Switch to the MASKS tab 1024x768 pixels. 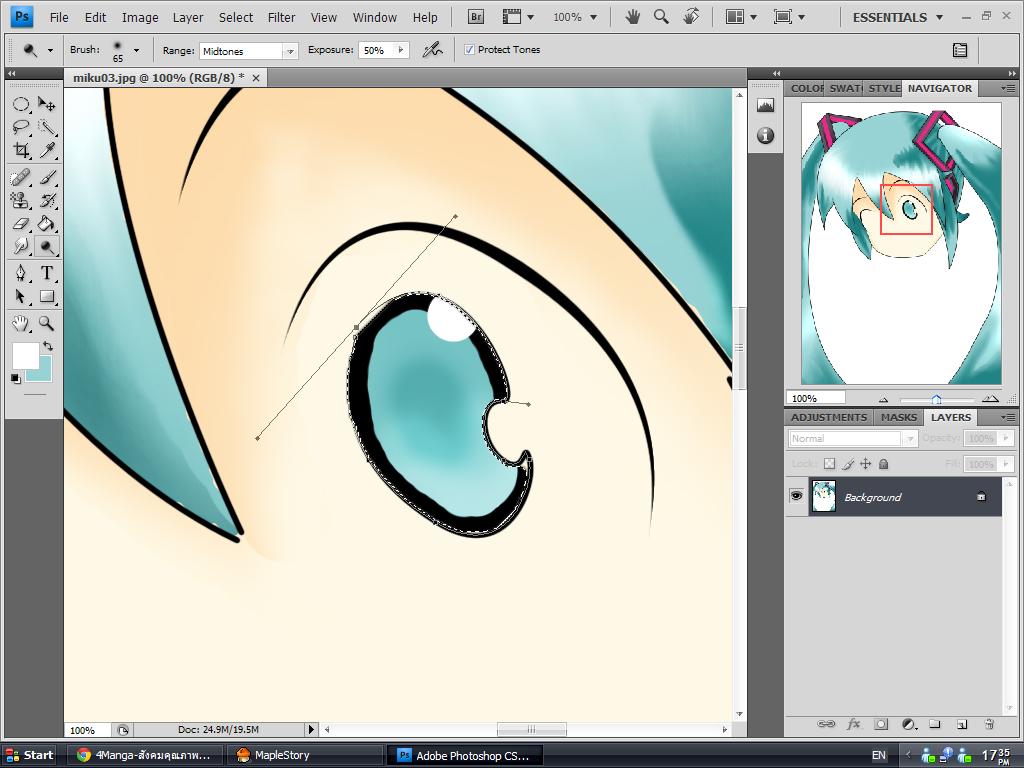899,417
